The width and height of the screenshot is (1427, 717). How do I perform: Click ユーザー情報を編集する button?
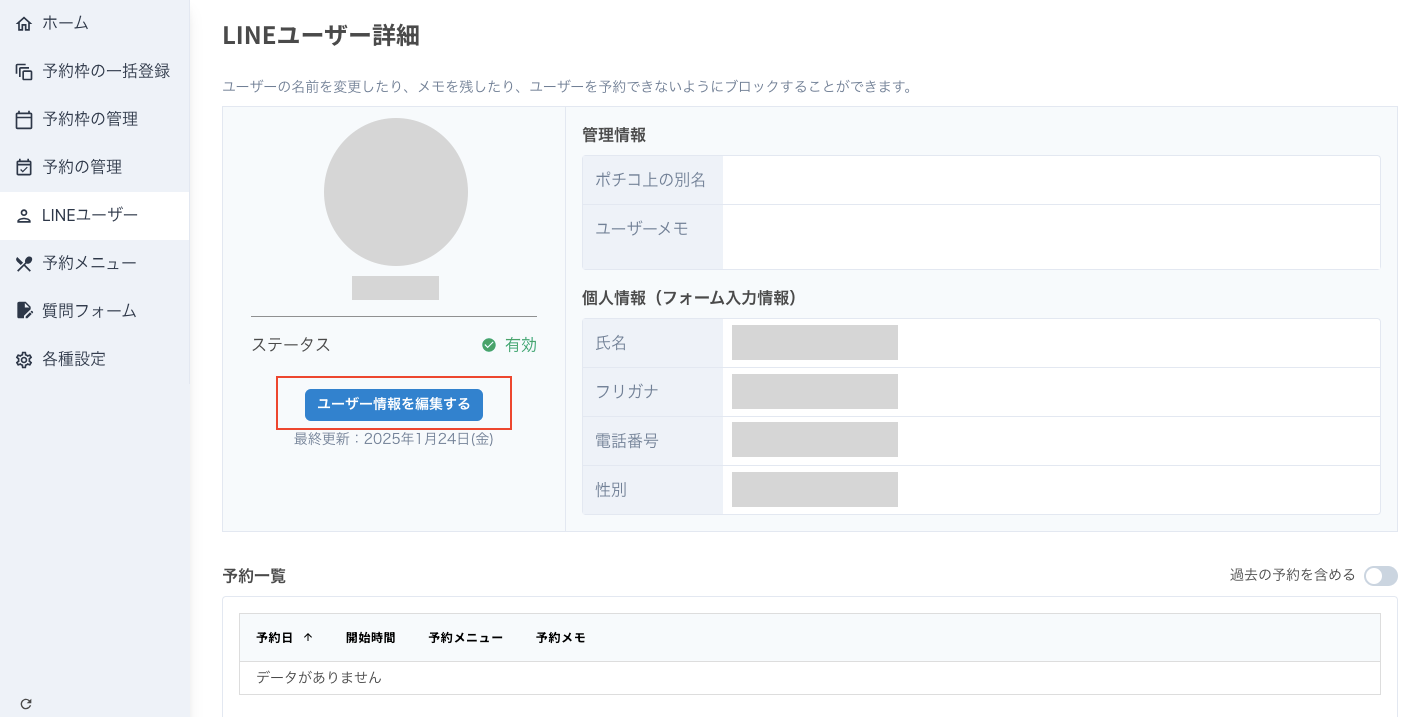coord(394,404)
